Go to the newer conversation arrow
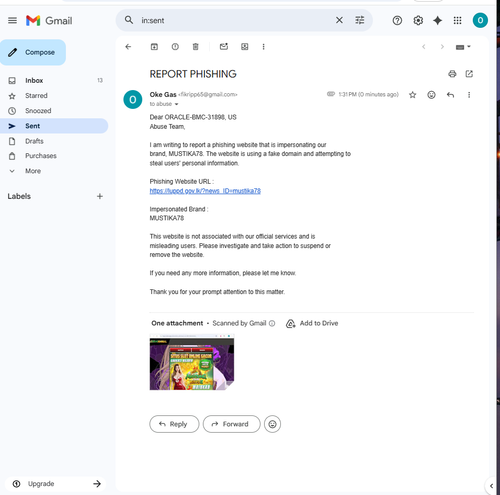 [424, 47]
